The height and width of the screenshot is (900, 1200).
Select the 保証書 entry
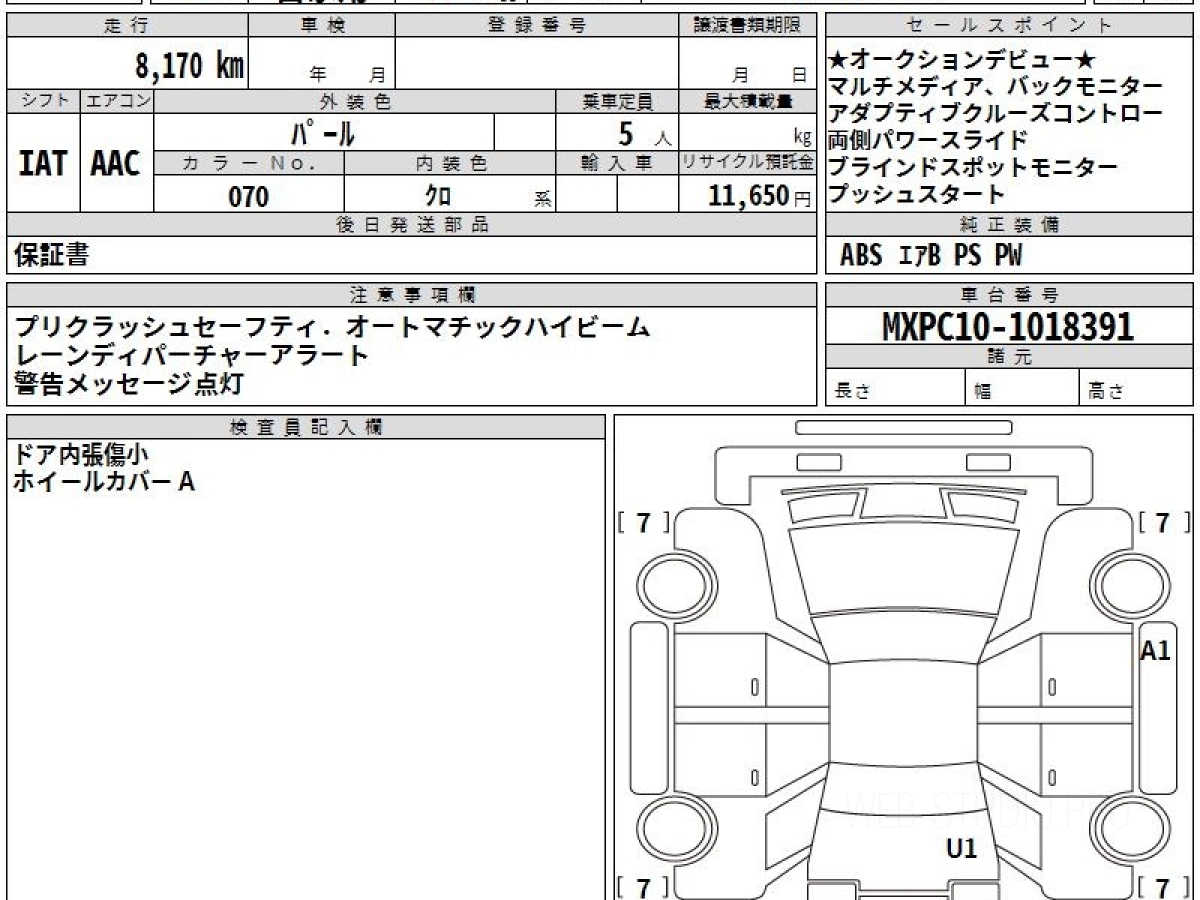51,256
